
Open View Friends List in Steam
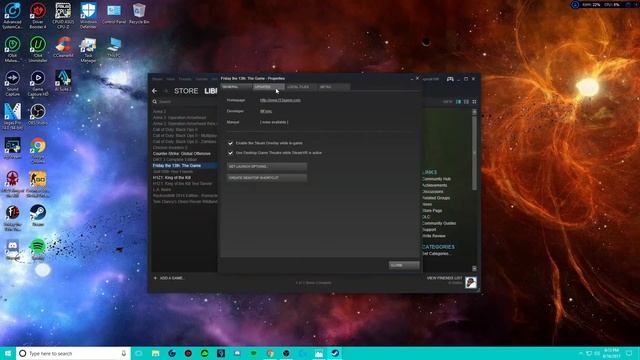[444, 278]
